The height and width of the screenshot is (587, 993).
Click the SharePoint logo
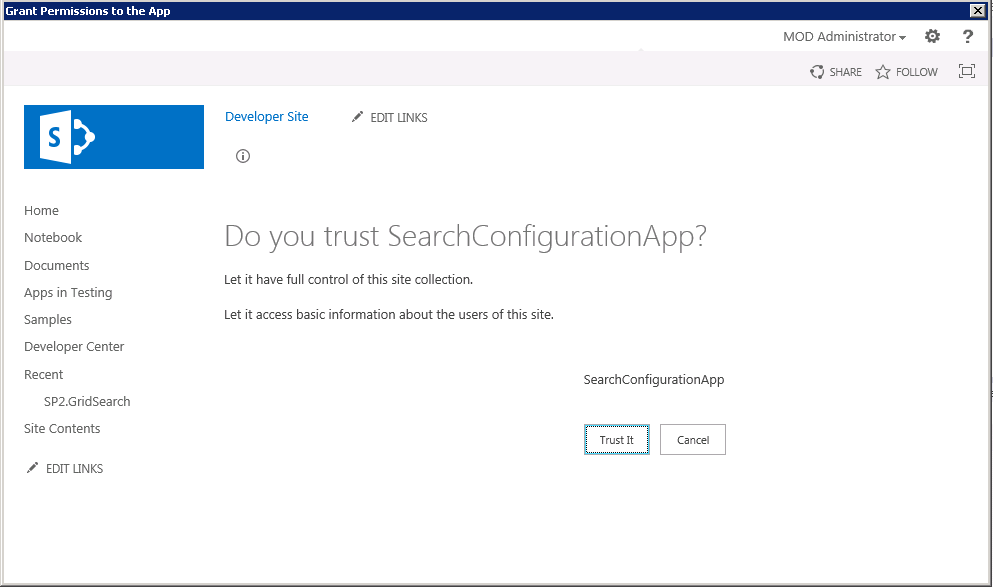coord(114,137)
